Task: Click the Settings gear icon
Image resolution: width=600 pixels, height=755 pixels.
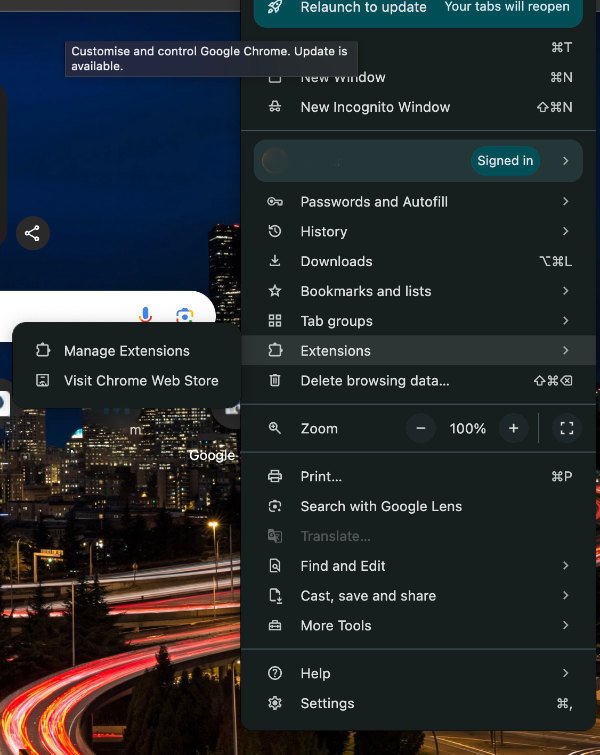Action: tap(275, 703)
